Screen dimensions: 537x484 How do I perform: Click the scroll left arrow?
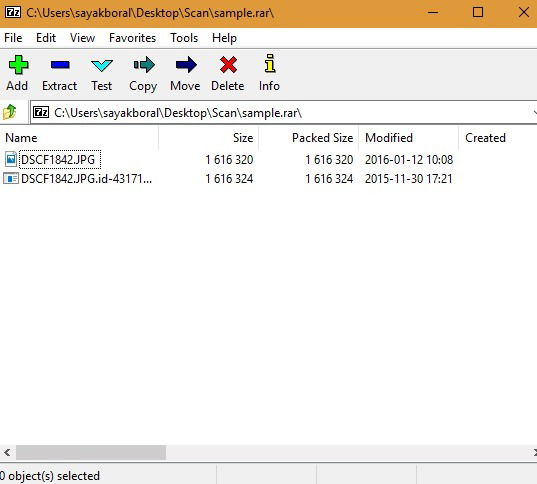[x=7, y=452]
